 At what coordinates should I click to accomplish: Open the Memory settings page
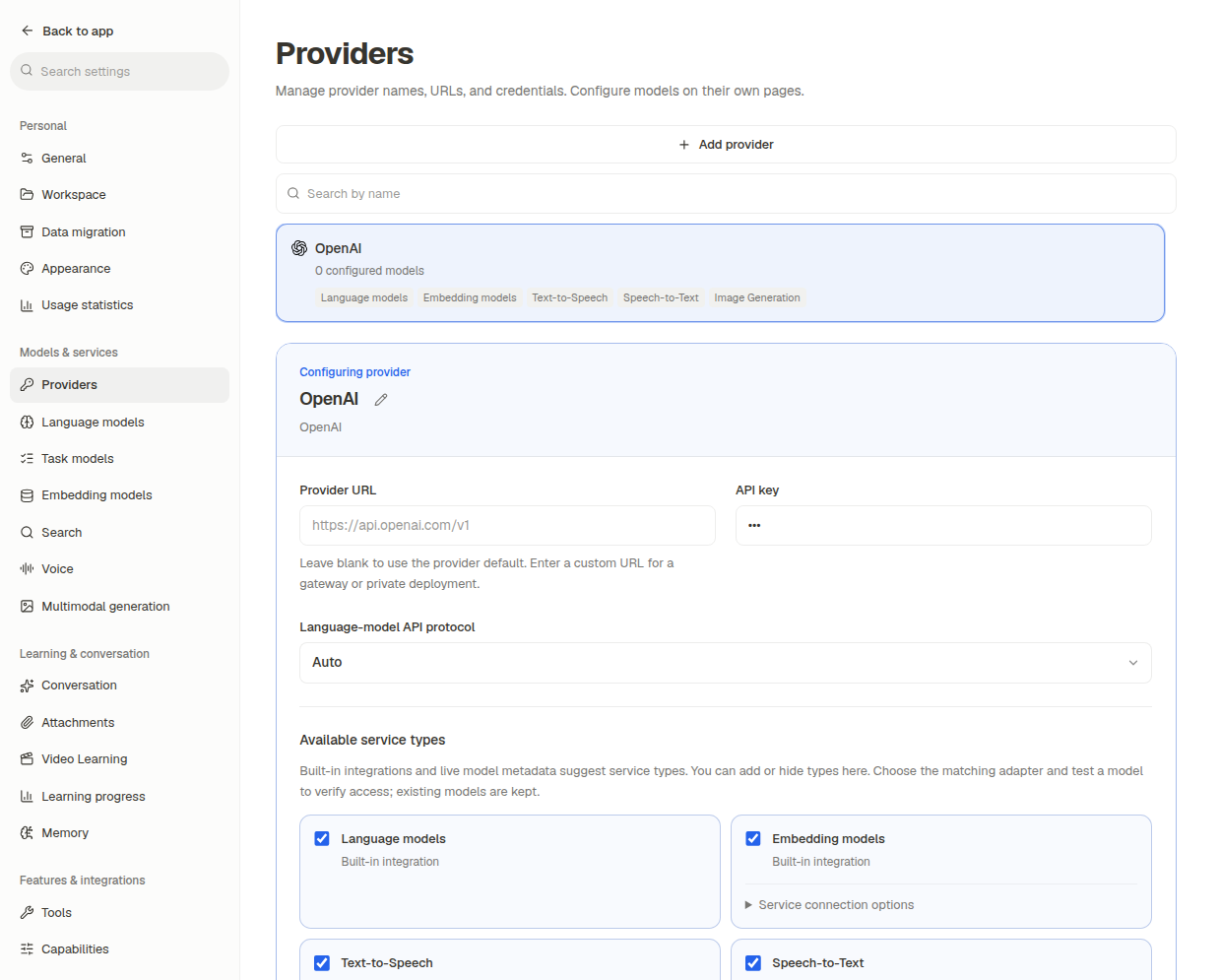coord(119,832)
